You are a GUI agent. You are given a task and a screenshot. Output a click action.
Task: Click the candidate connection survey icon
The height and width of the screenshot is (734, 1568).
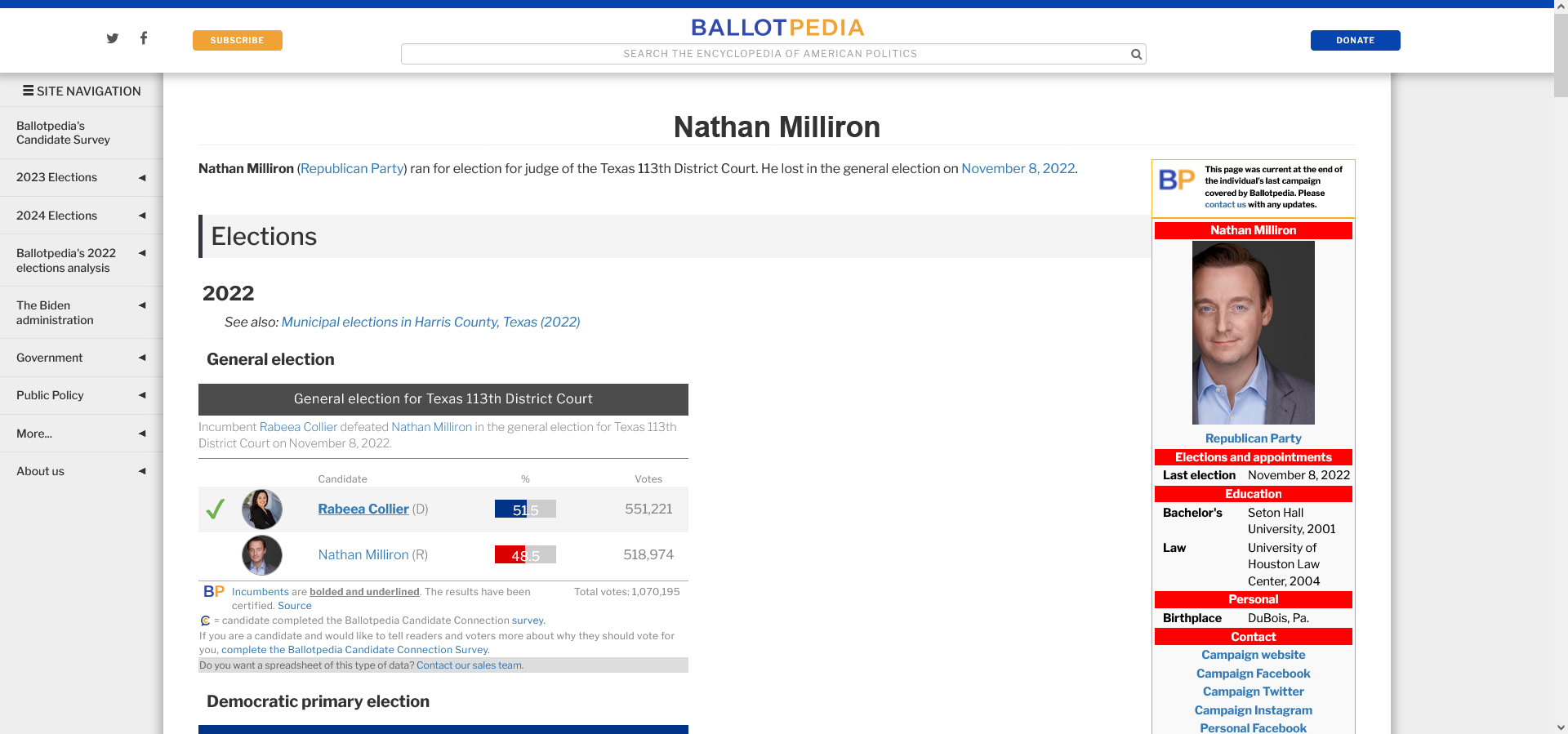(x=206, y=621)
